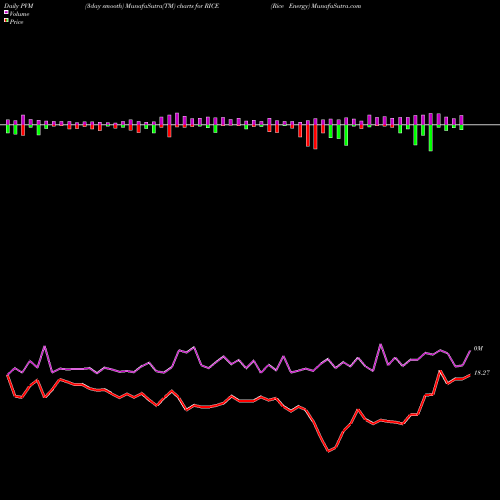The height and width of the screenshot is (500, 500).
Task: Click the highest peak of the magenta volume line
Action: (x=381, y=344)
